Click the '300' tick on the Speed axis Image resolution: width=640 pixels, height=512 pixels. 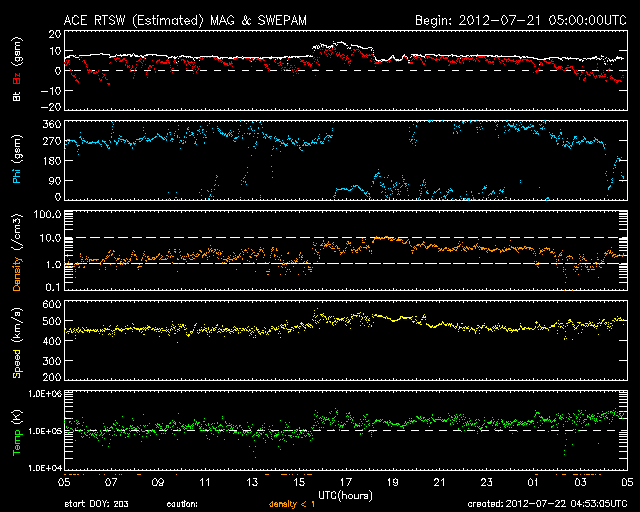point(52,361)
